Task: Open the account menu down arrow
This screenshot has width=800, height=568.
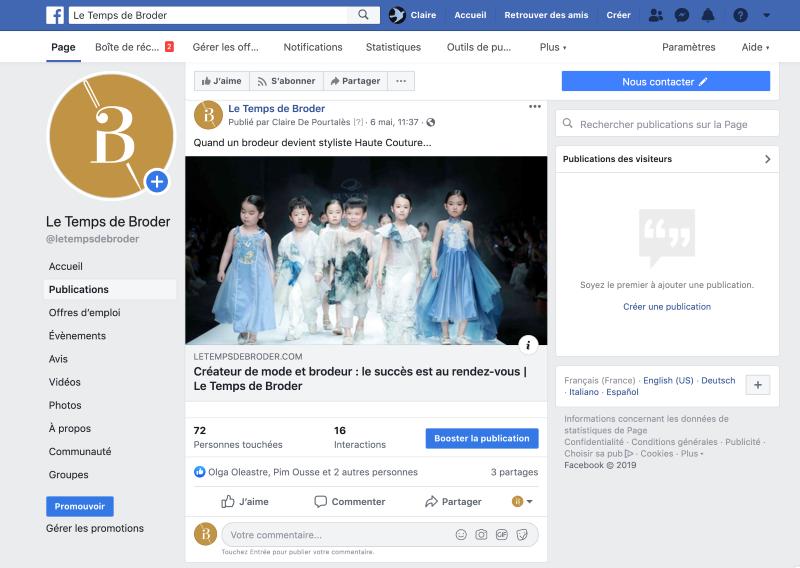Action: pos(766,15)
